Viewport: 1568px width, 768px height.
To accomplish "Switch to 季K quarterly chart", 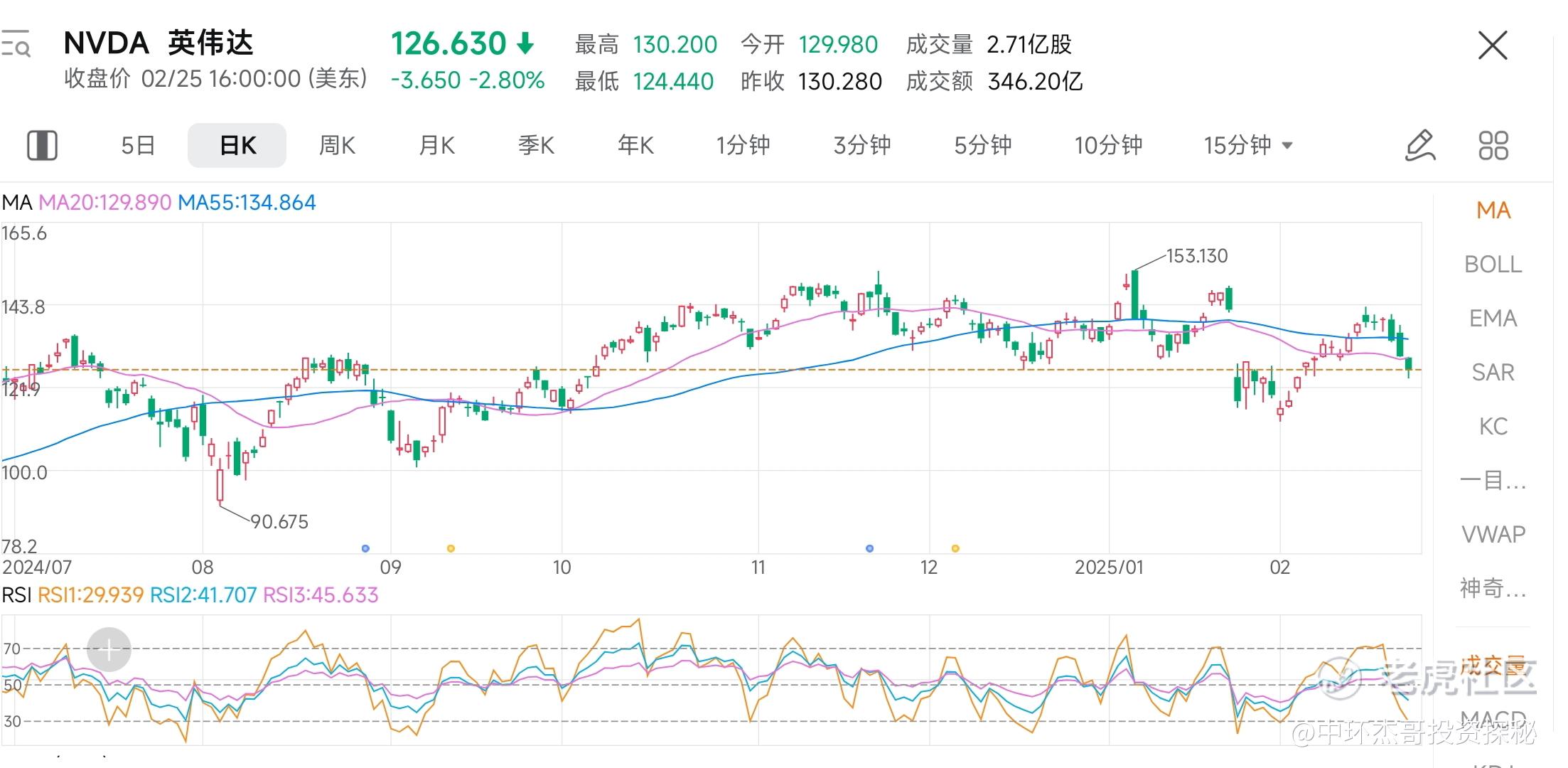I will coord(536,145).
